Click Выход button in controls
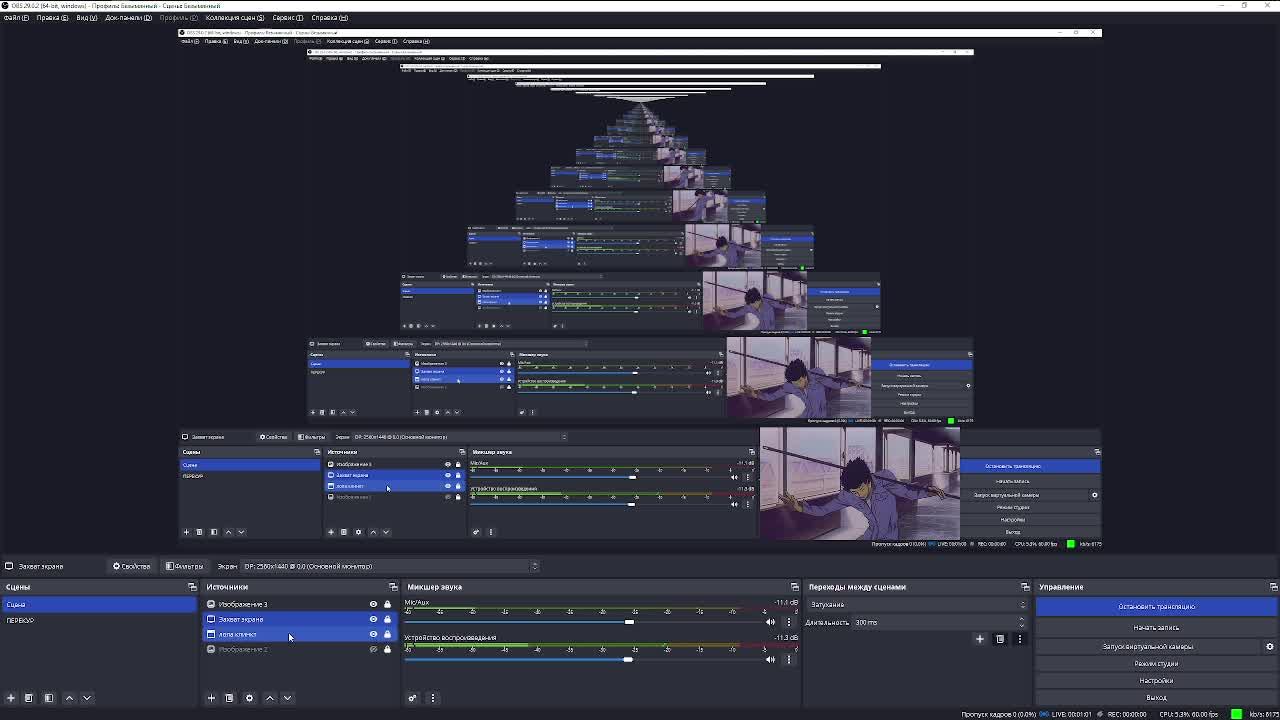1280x720 pixels. click(1157, 698)
